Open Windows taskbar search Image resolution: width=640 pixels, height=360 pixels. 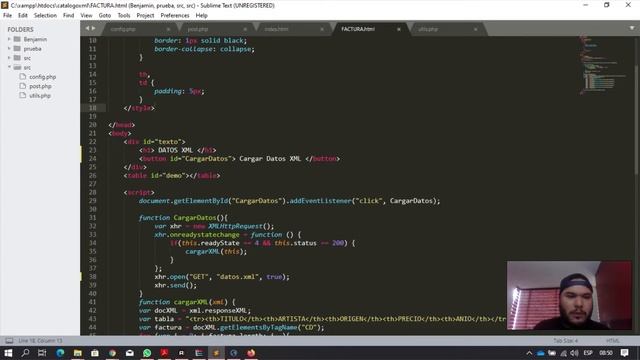pyautogui.click(x=25, y=353)
